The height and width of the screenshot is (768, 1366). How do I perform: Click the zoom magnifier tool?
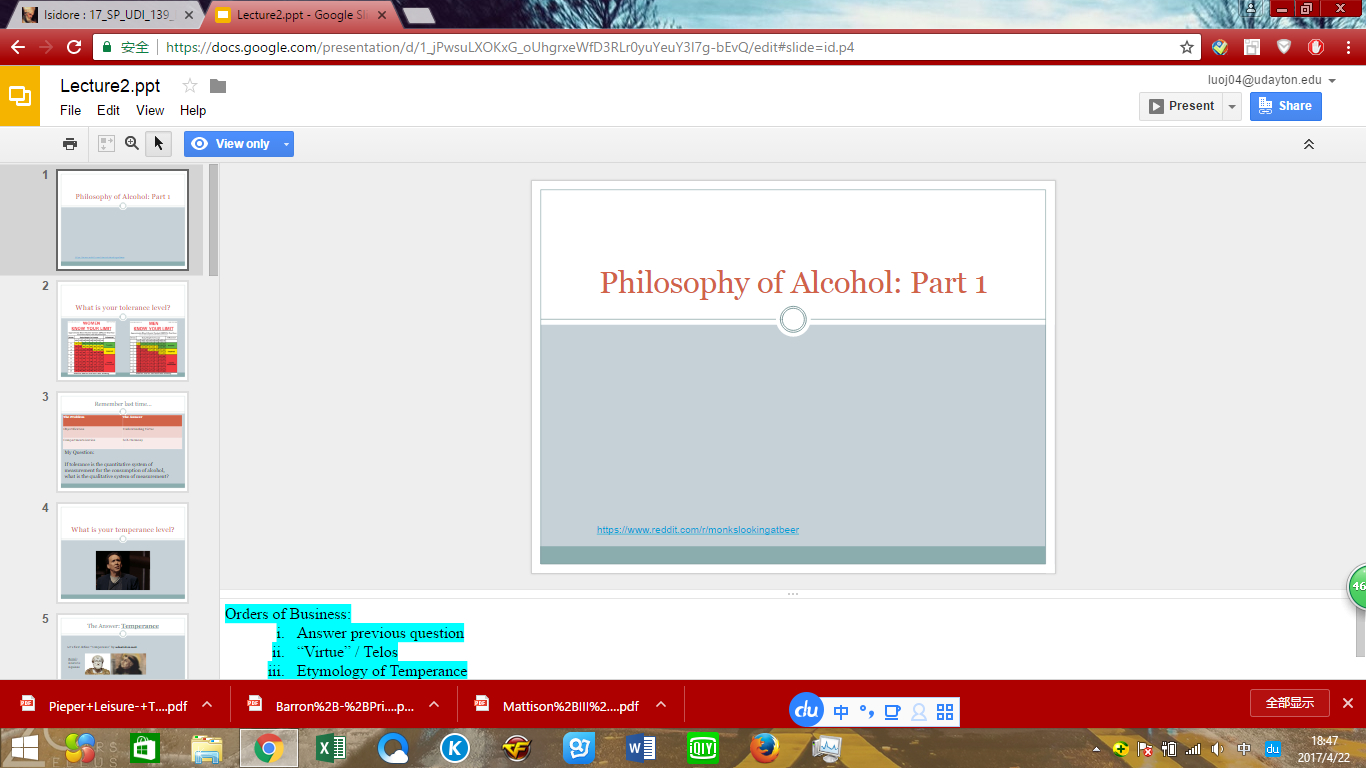click(132, 144)
